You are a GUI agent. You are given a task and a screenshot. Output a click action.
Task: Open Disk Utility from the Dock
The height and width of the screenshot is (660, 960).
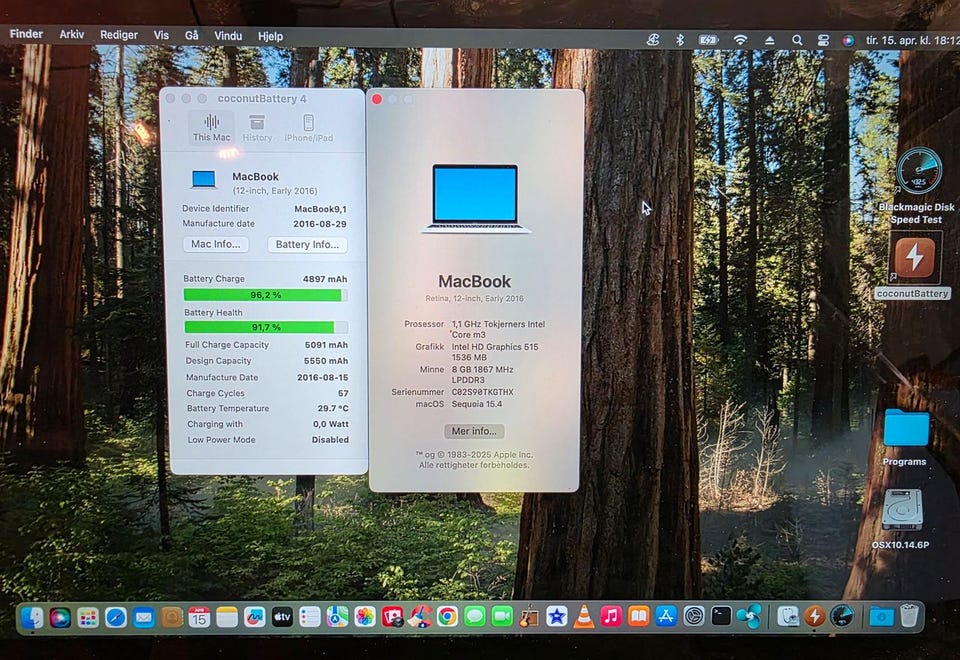pyautogui.click(x=787, y=617)
